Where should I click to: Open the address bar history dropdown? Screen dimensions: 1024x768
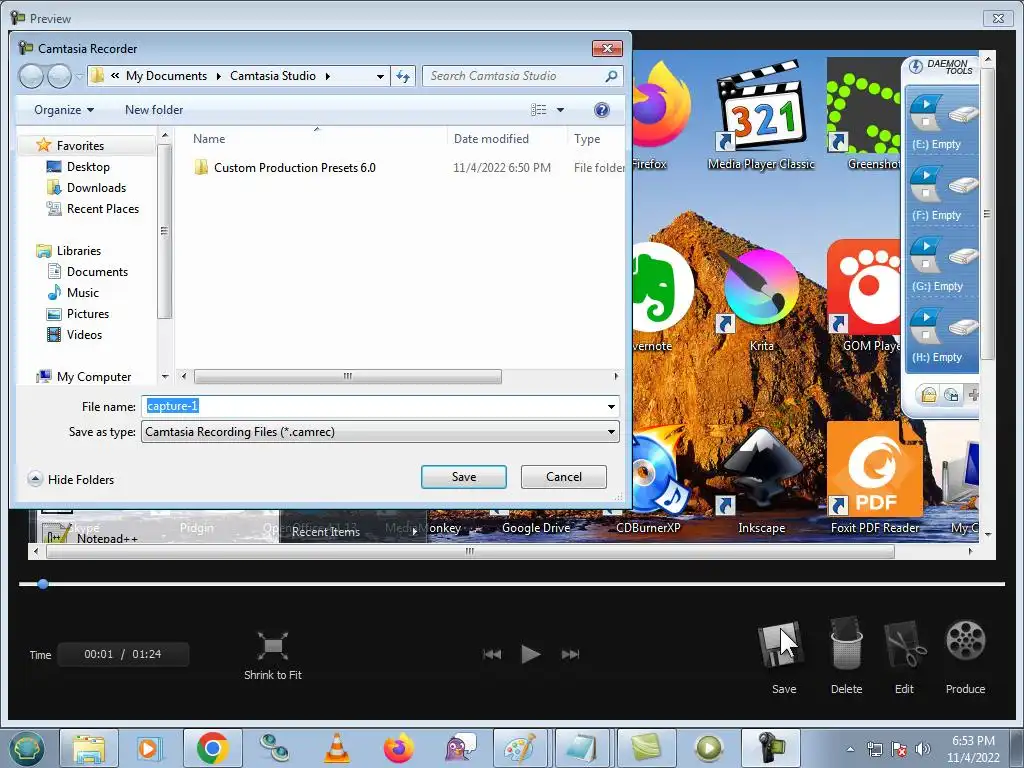tap(380, 76)
